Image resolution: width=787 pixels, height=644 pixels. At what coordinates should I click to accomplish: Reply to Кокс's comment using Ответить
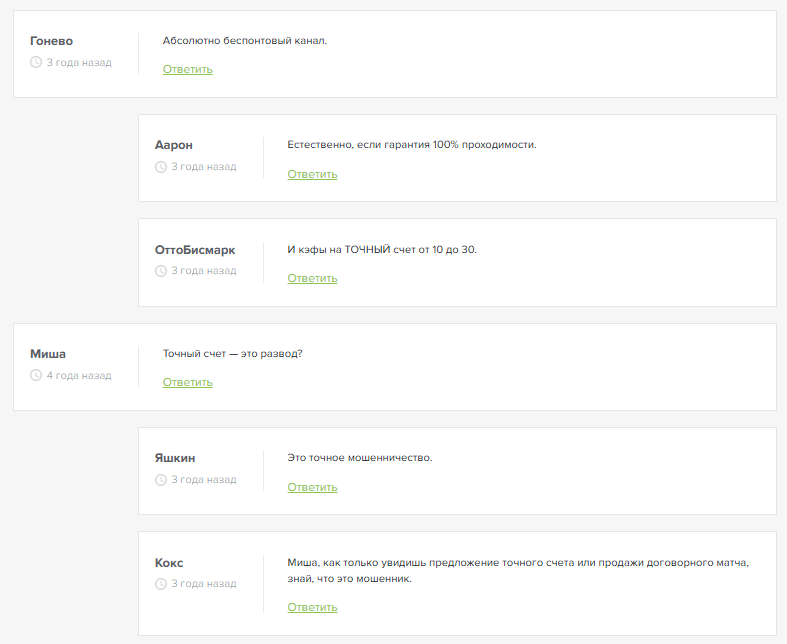click(x=312, y=607)
